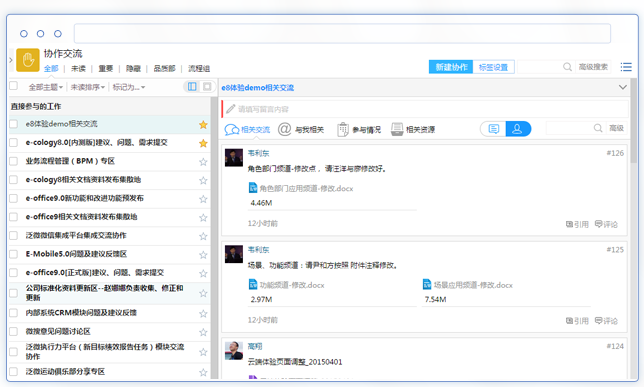This screenshot has width=644, height=387.
Task: Expand the left sidebar arrow
Action: pyautogui.click(x=11, y=60)
